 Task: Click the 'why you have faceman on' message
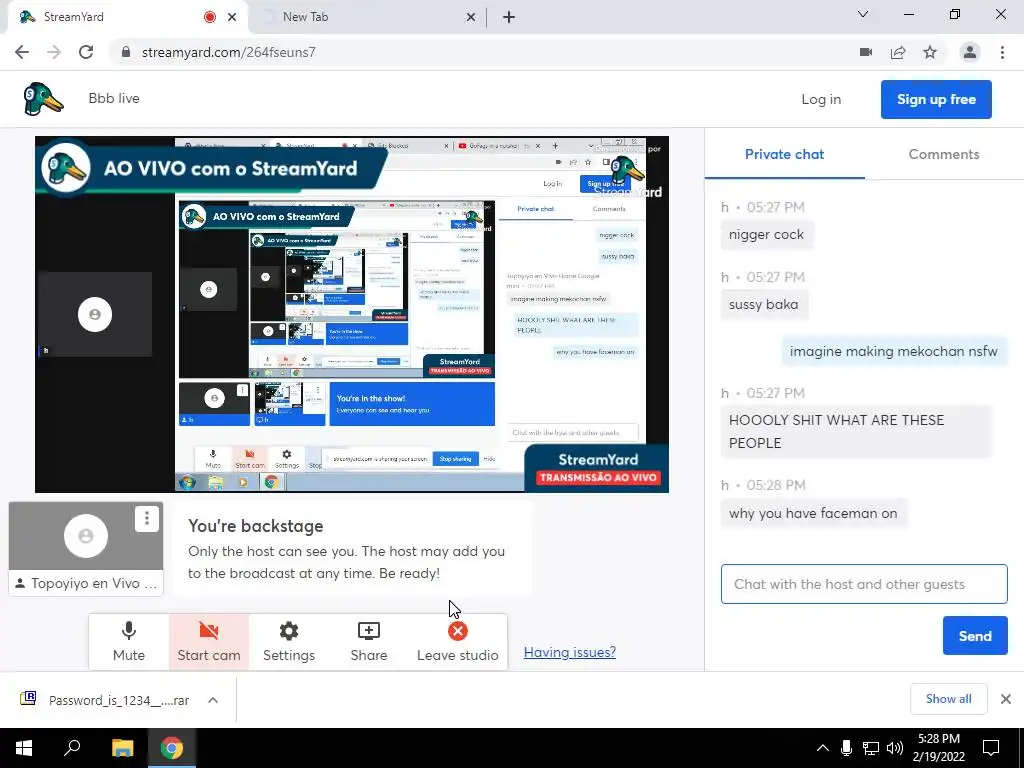(x=813, y=513)
